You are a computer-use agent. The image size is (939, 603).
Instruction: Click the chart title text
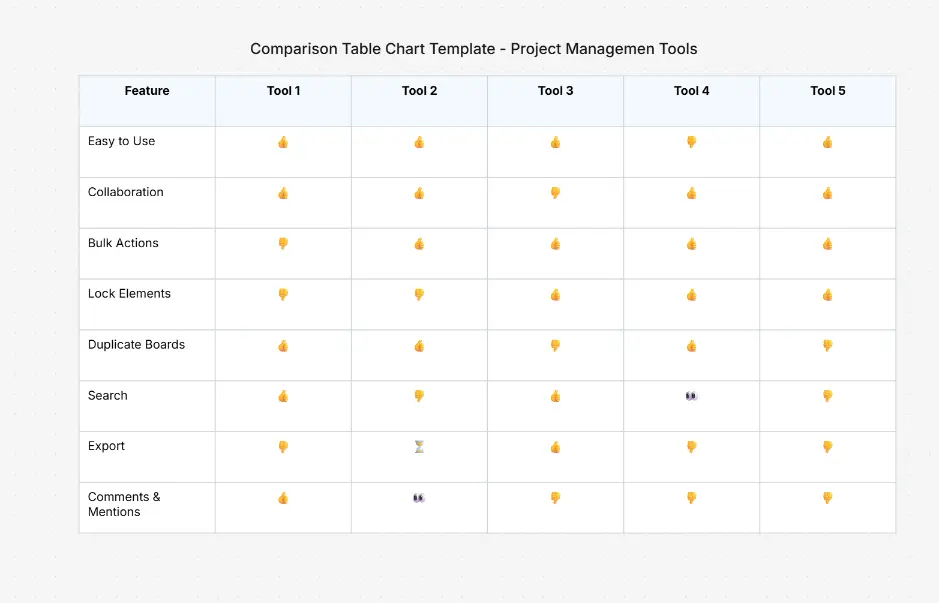473,49
